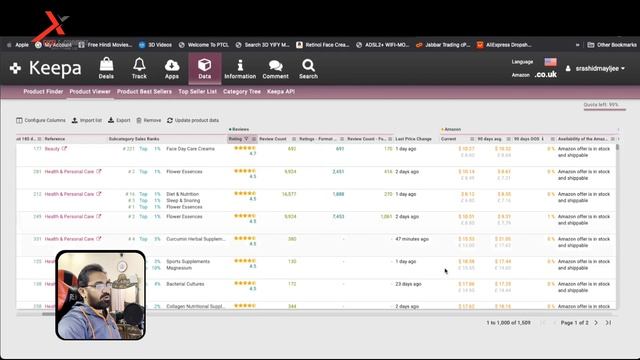Click the Diet & Nutrition cell
The width and height of the screenshot is (640, 360).
point(182,194)
